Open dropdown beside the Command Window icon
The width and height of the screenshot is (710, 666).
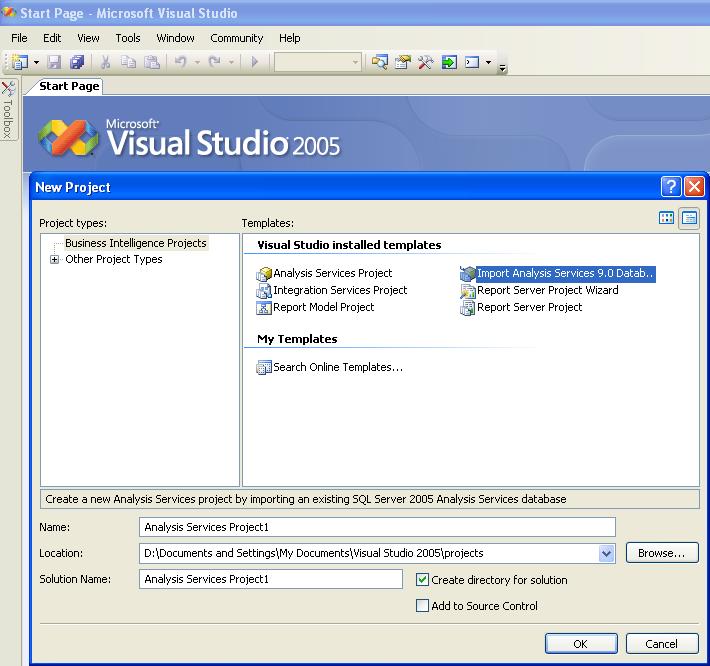pos(489,62)
